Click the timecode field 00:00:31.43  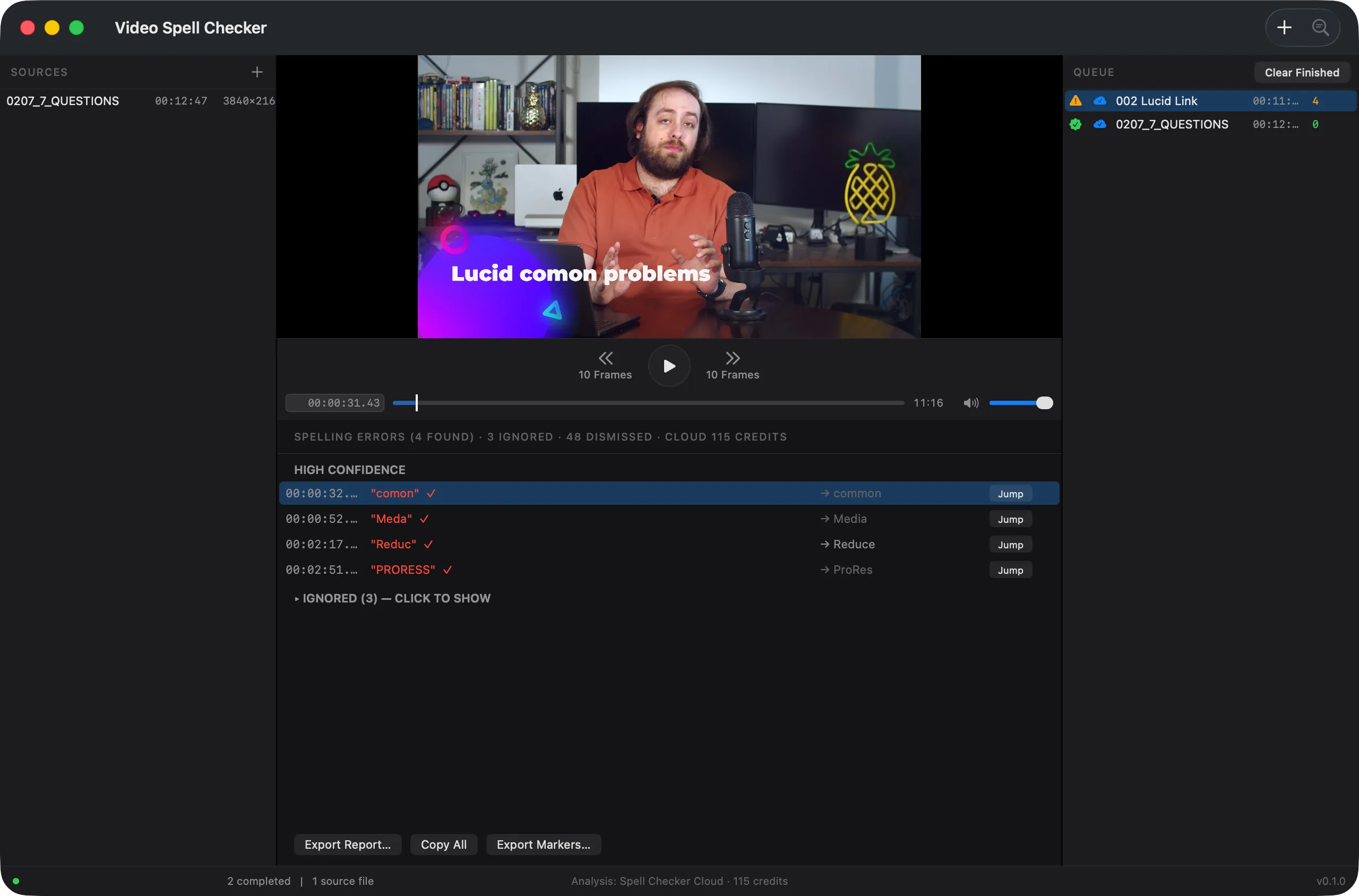pos(335,403)
